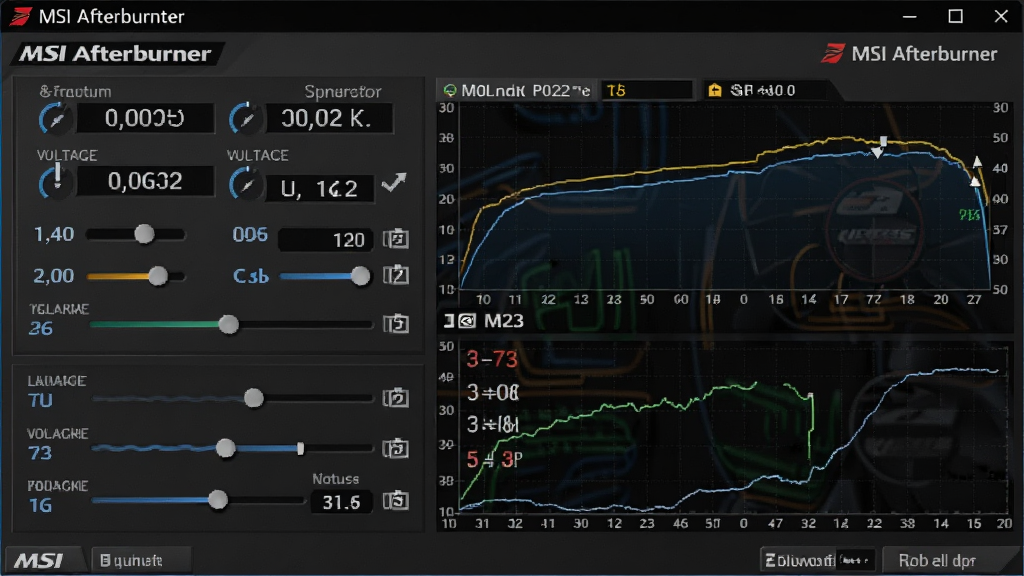Click the MSI logo at bottom left
This screenshot has width=1024, height=576.
[x=39, y=560]
